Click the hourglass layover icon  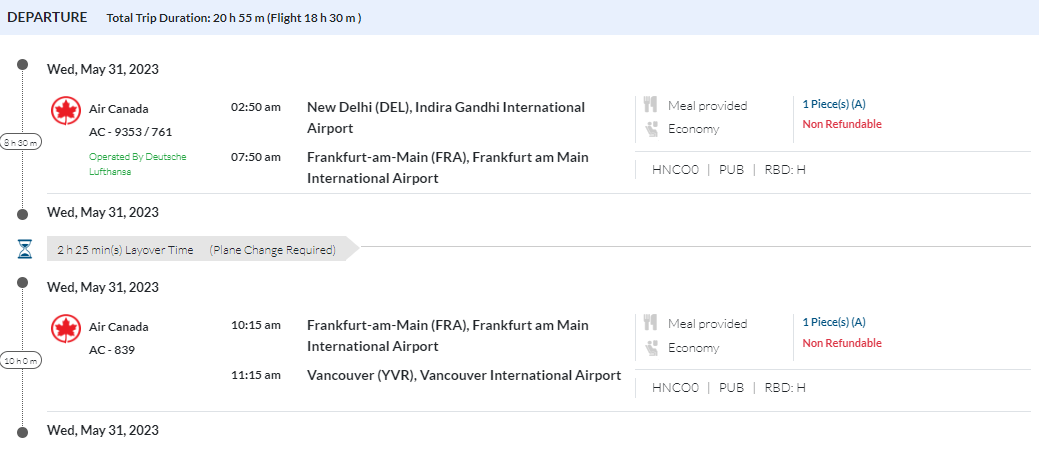point(25,249)
